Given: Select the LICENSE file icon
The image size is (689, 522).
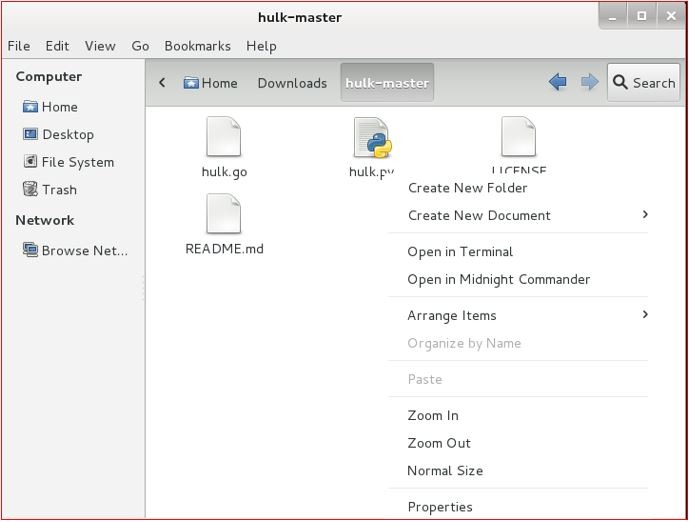Looking at the screenshot, I should pos(519,136).
